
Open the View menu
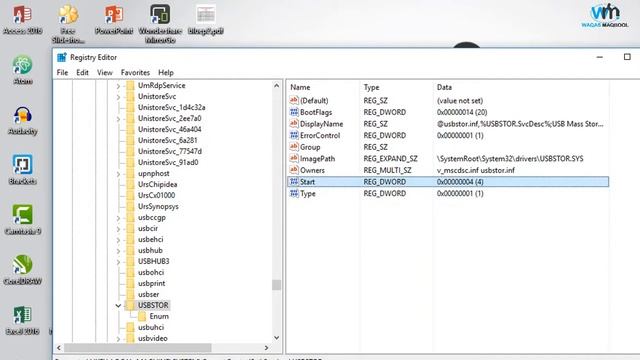(104, 72)
